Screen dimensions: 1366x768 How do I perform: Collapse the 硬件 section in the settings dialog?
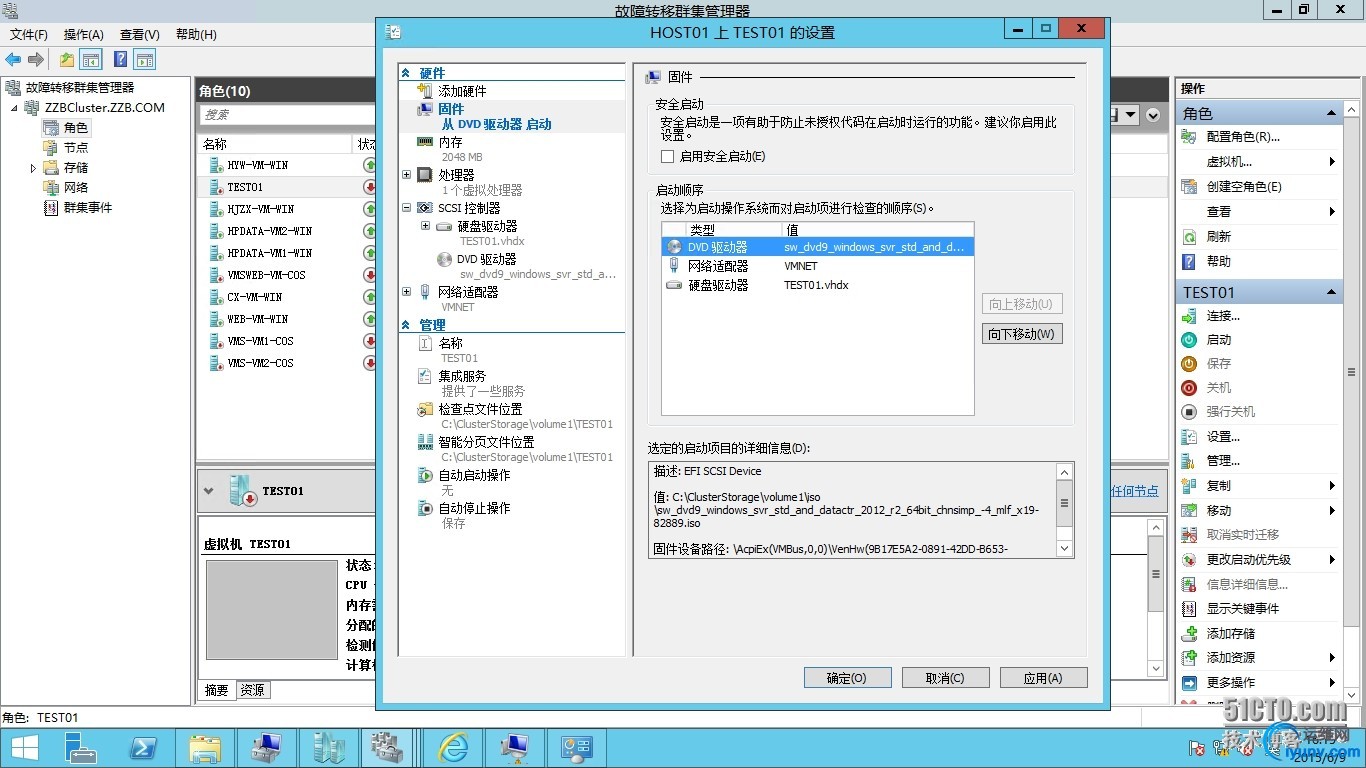click(x=406, y=73)
